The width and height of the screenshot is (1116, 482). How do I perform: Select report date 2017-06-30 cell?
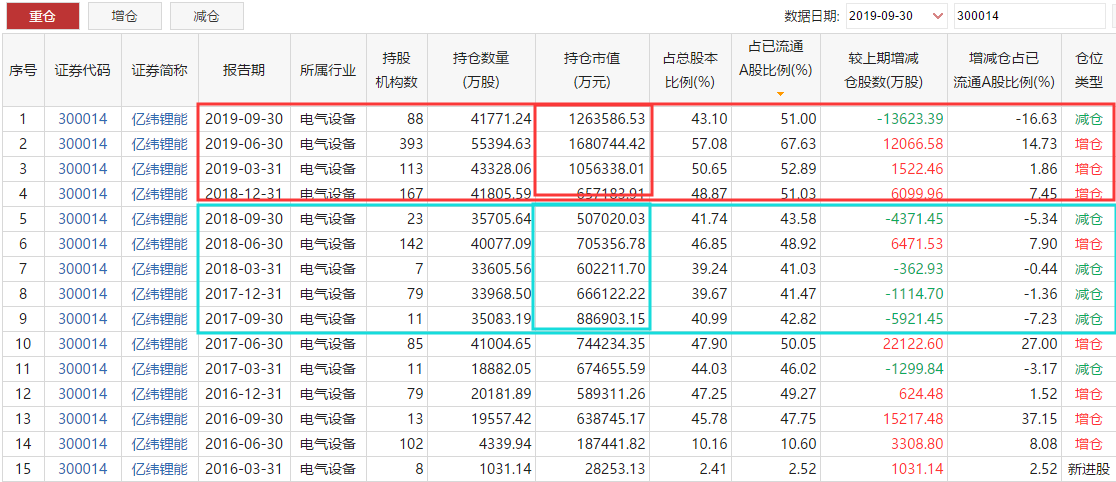245,345
